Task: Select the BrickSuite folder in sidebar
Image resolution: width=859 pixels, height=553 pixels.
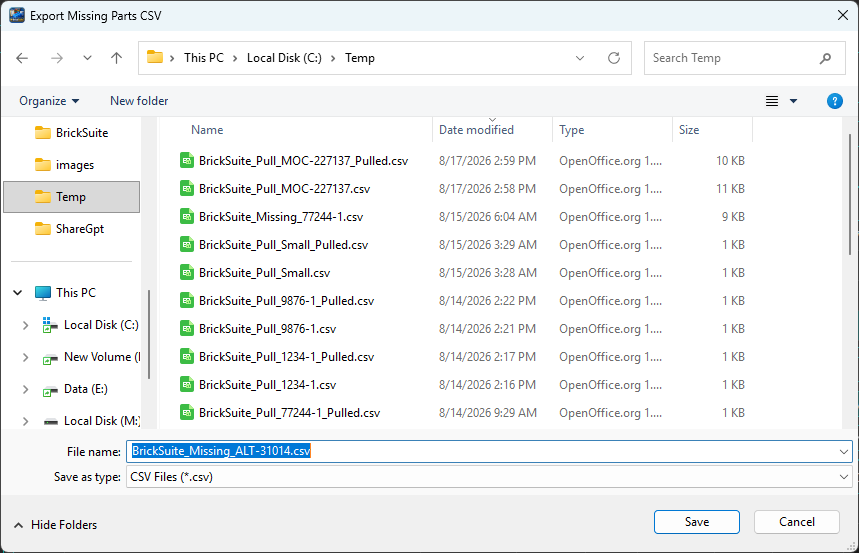Action: pyautogui.click(x=71, y=133)
